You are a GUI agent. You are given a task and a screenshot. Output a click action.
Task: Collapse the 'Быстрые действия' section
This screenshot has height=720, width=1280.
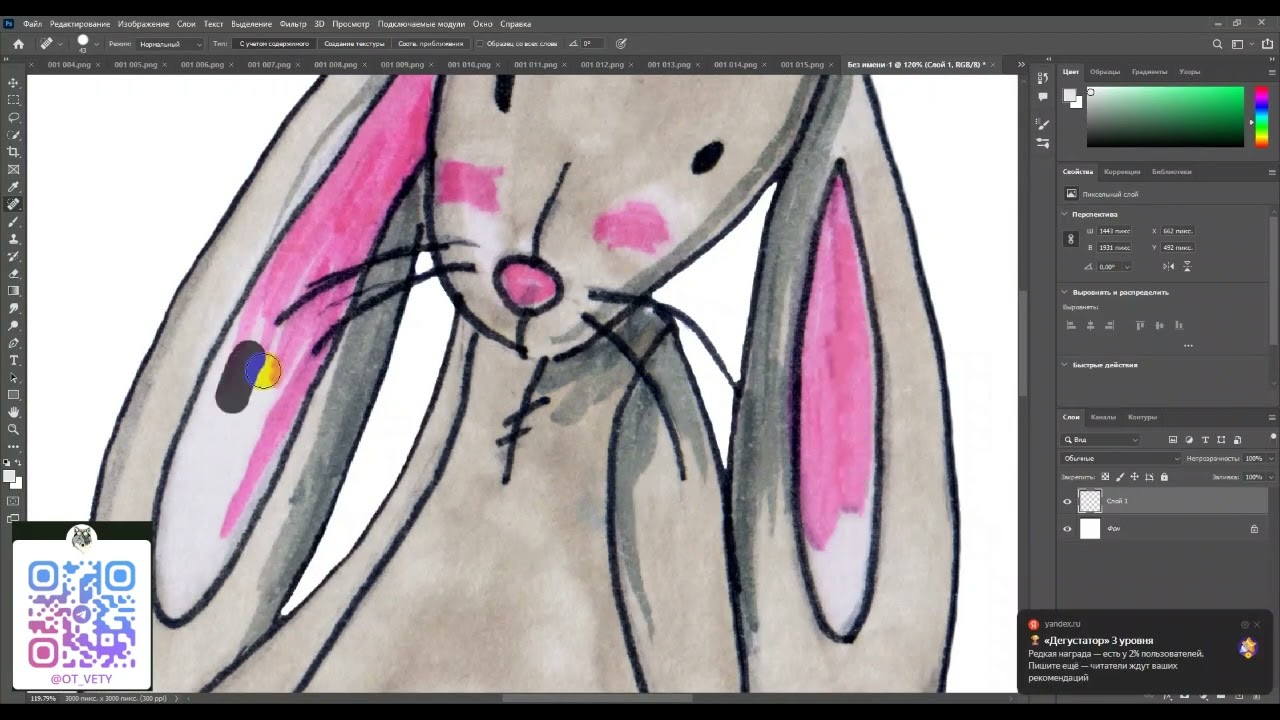tap(1065, 365)
